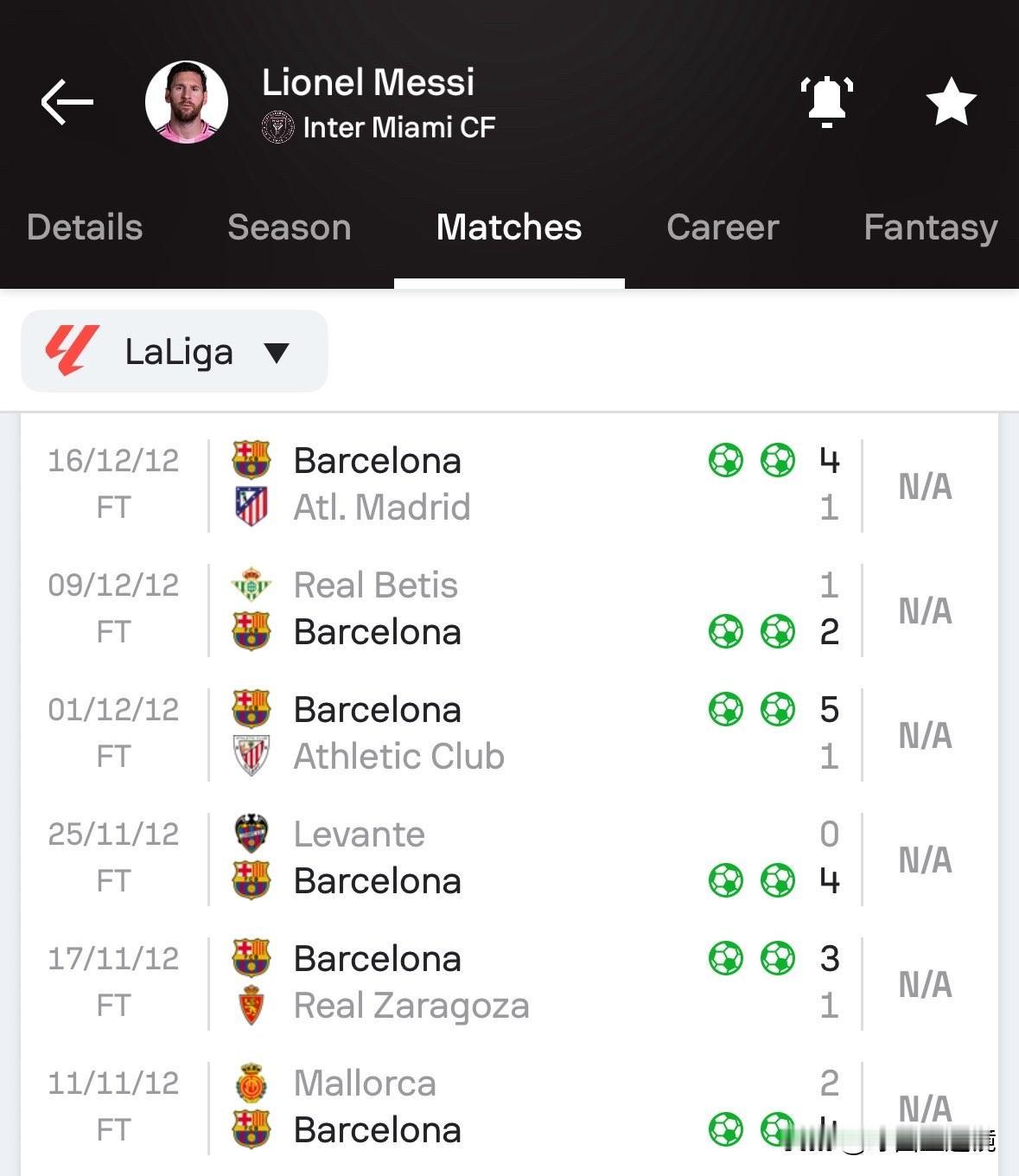Viewport: 1019px width, 1176px height.
Task: Switch to the Season tab
Action: pos(290,227)
